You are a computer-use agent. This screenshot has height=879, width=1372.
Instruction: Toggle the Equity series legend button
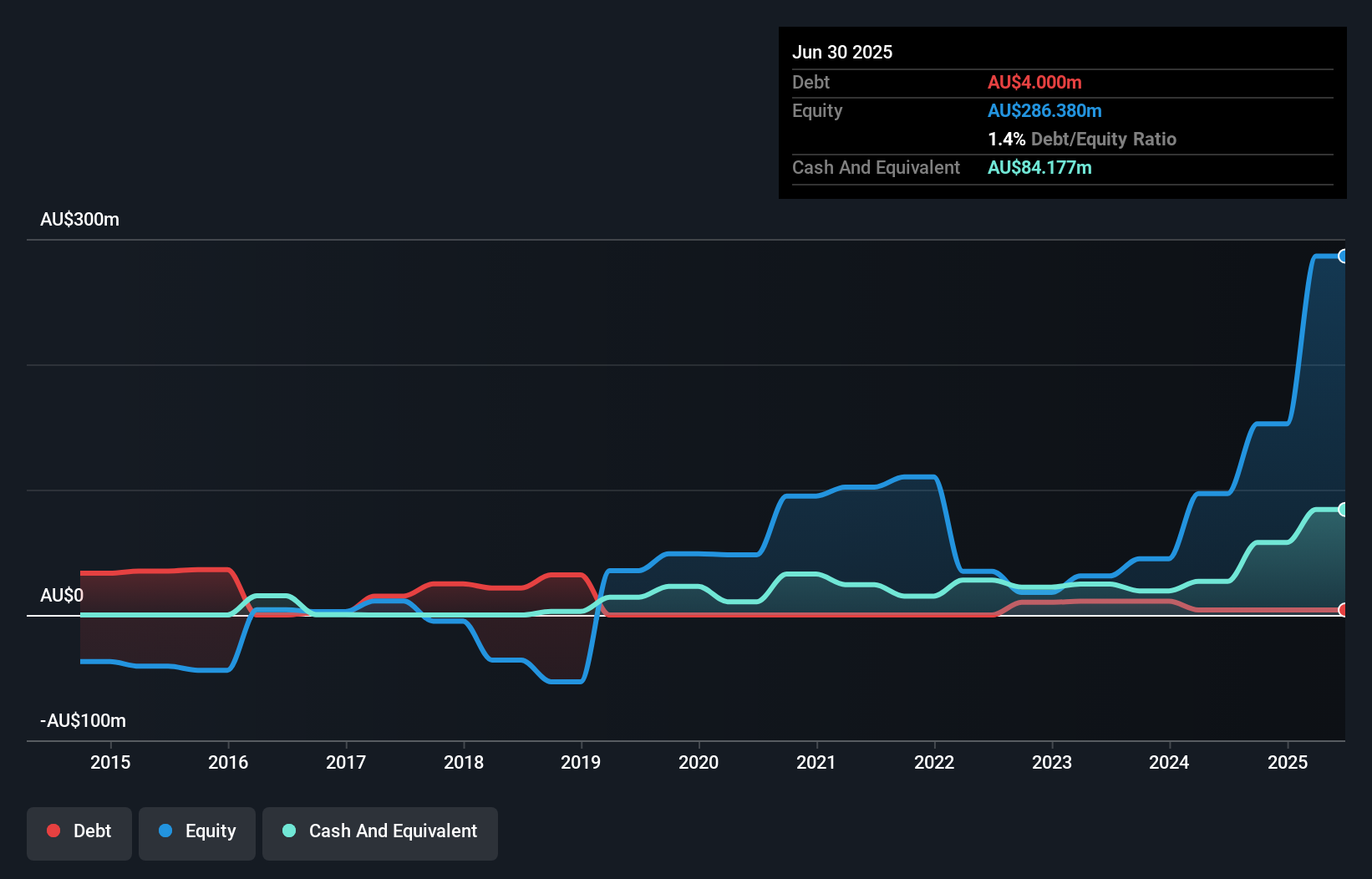coord(197,832)
